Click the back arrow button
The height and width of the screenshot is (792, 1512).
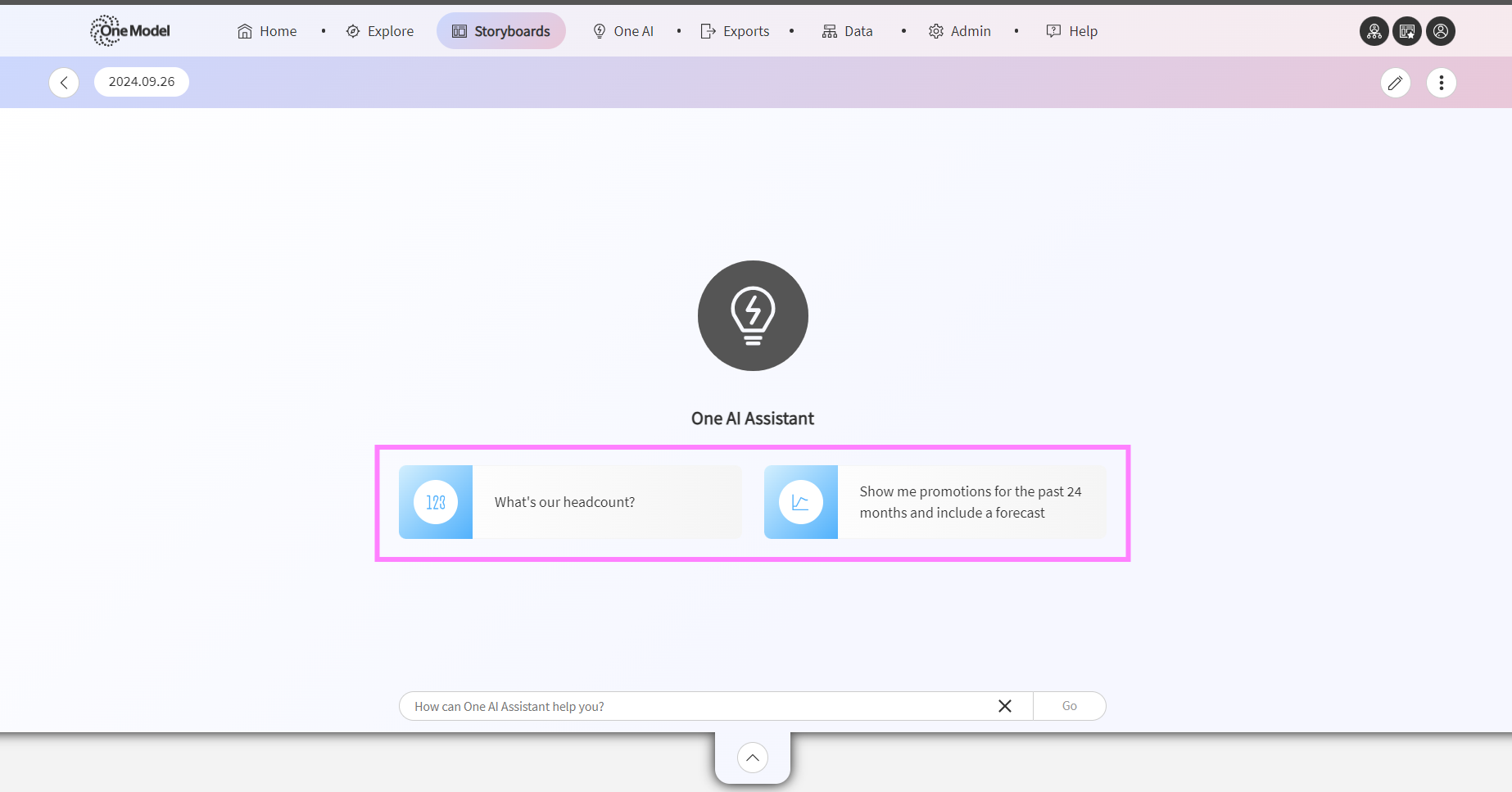tap(64, 83)
